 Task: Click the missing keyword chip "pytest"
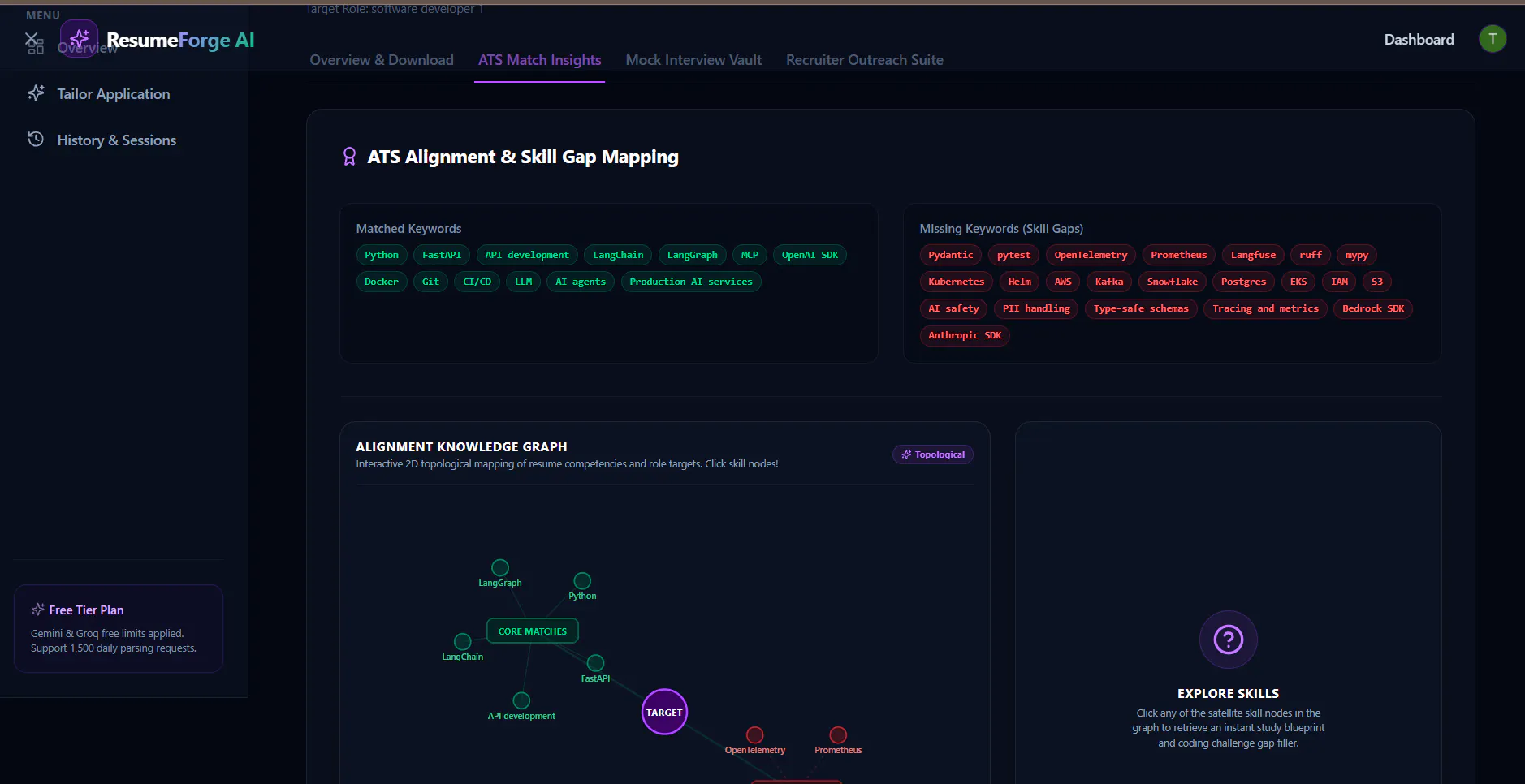tap(1013, 255)
